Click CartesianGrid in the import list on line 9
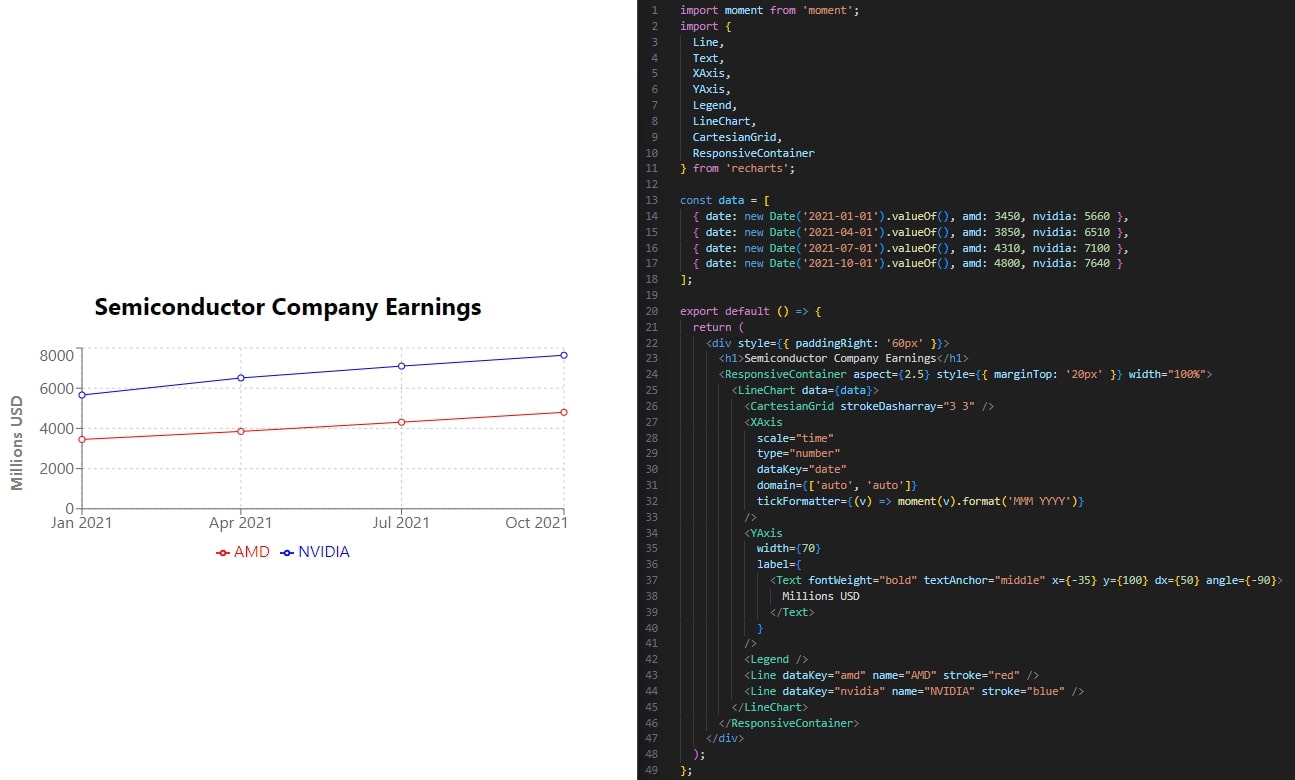The width and height of the screenshot is (1295, 780). coord(736,137)
